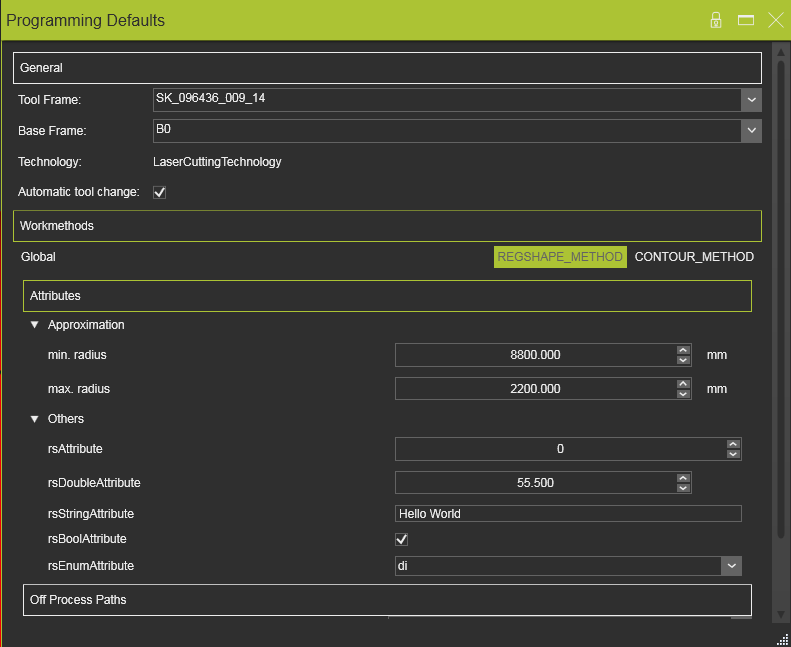Open the Base Frame dropdown

751,131
